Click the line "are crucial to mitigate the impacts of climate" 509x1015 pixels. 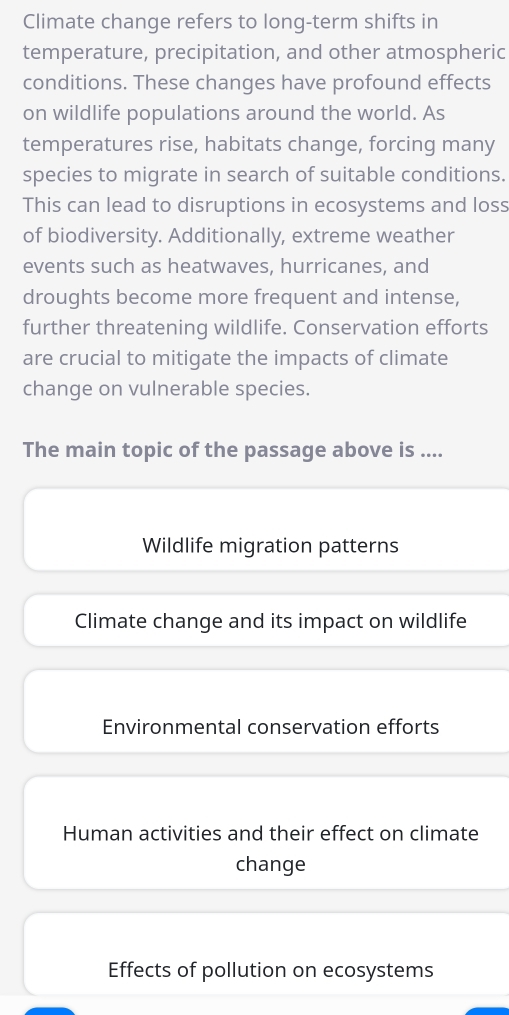coord(235,358)
